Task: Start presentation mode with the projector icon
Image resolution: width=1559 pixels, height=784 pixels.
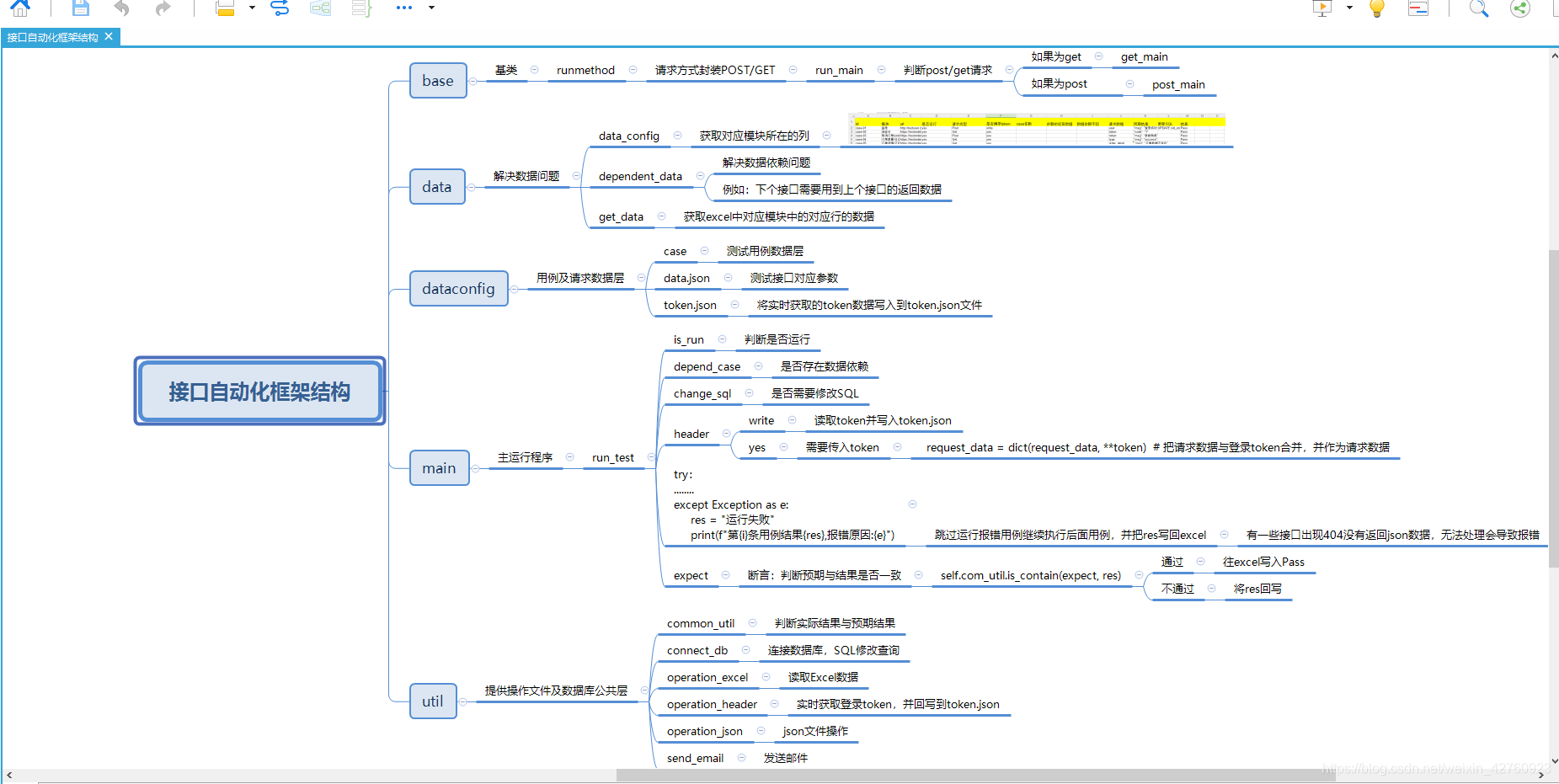Action: pos(1322,8)
